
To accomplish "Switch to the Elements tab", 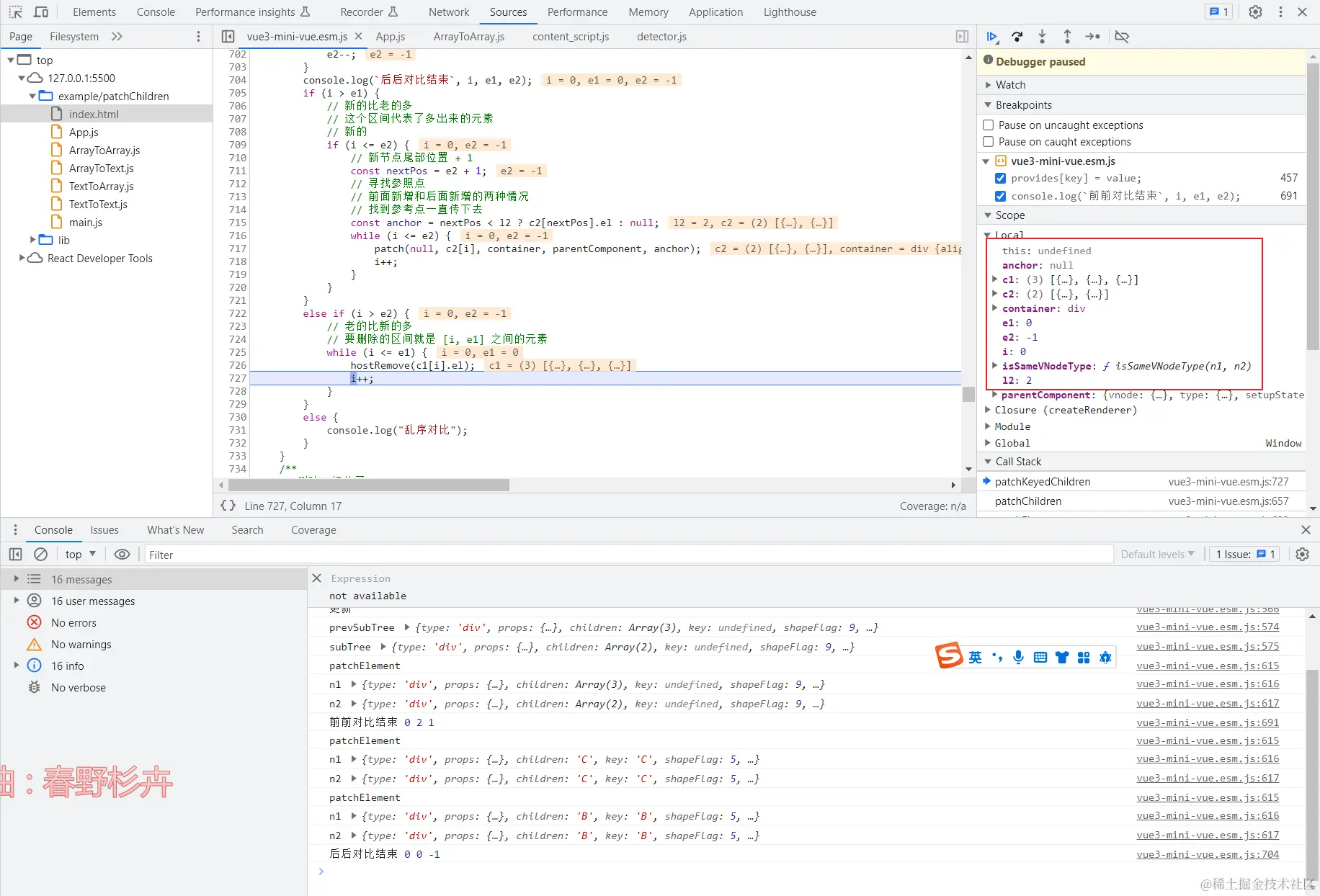I will point(94,12).
